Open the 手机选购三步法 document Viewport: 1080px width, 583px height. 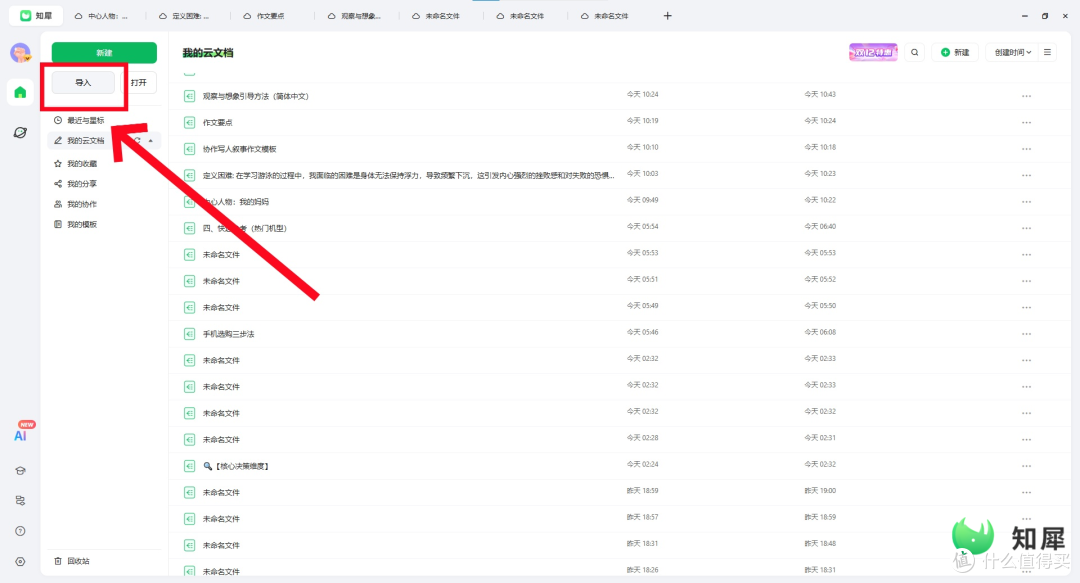(x=228, y=333)
